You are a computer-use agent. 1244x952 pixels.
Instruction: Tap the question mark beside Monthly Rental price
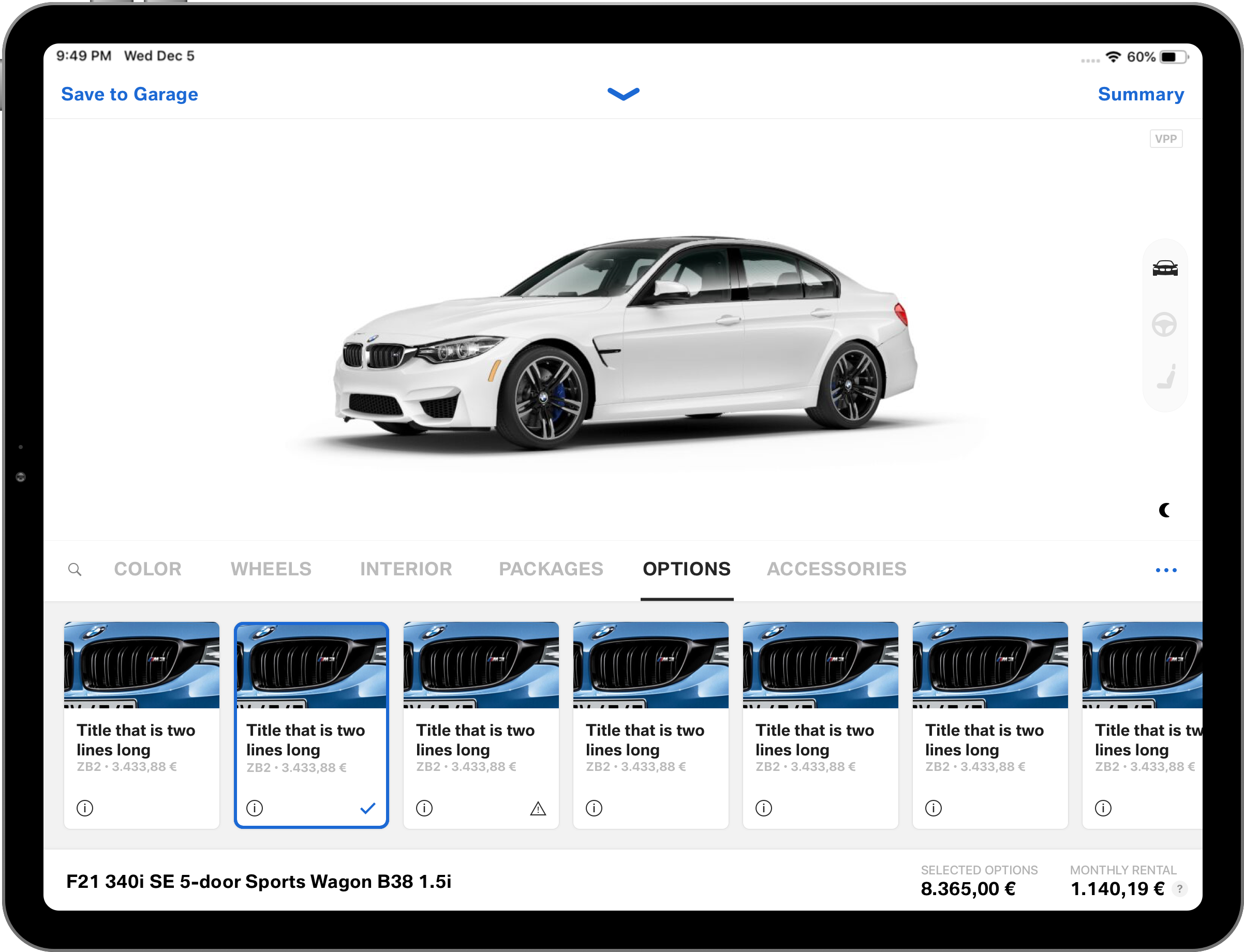(x=1180, y=890)
